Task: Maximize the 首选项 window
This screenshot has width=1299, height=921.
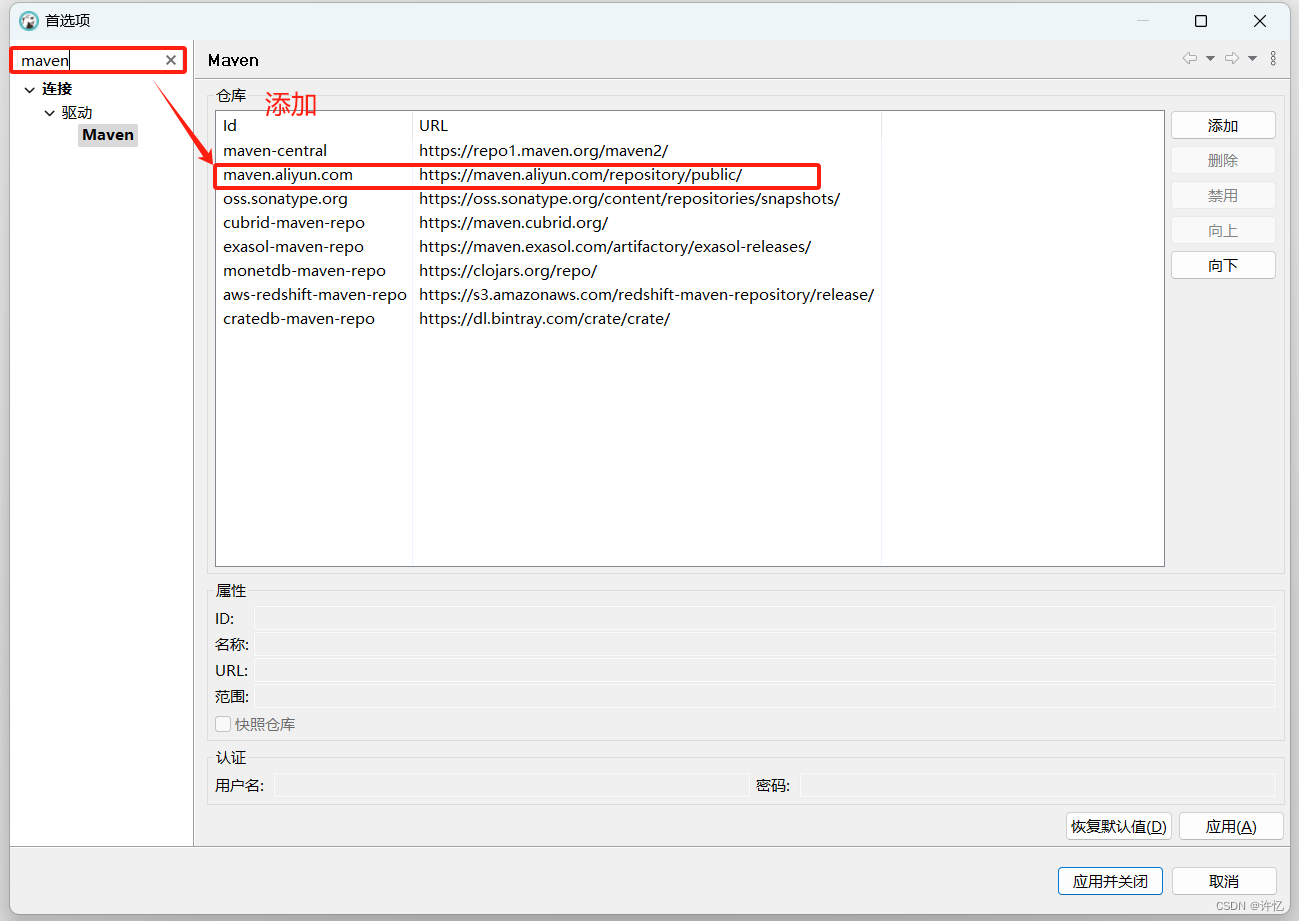Action: (1201, 21)
